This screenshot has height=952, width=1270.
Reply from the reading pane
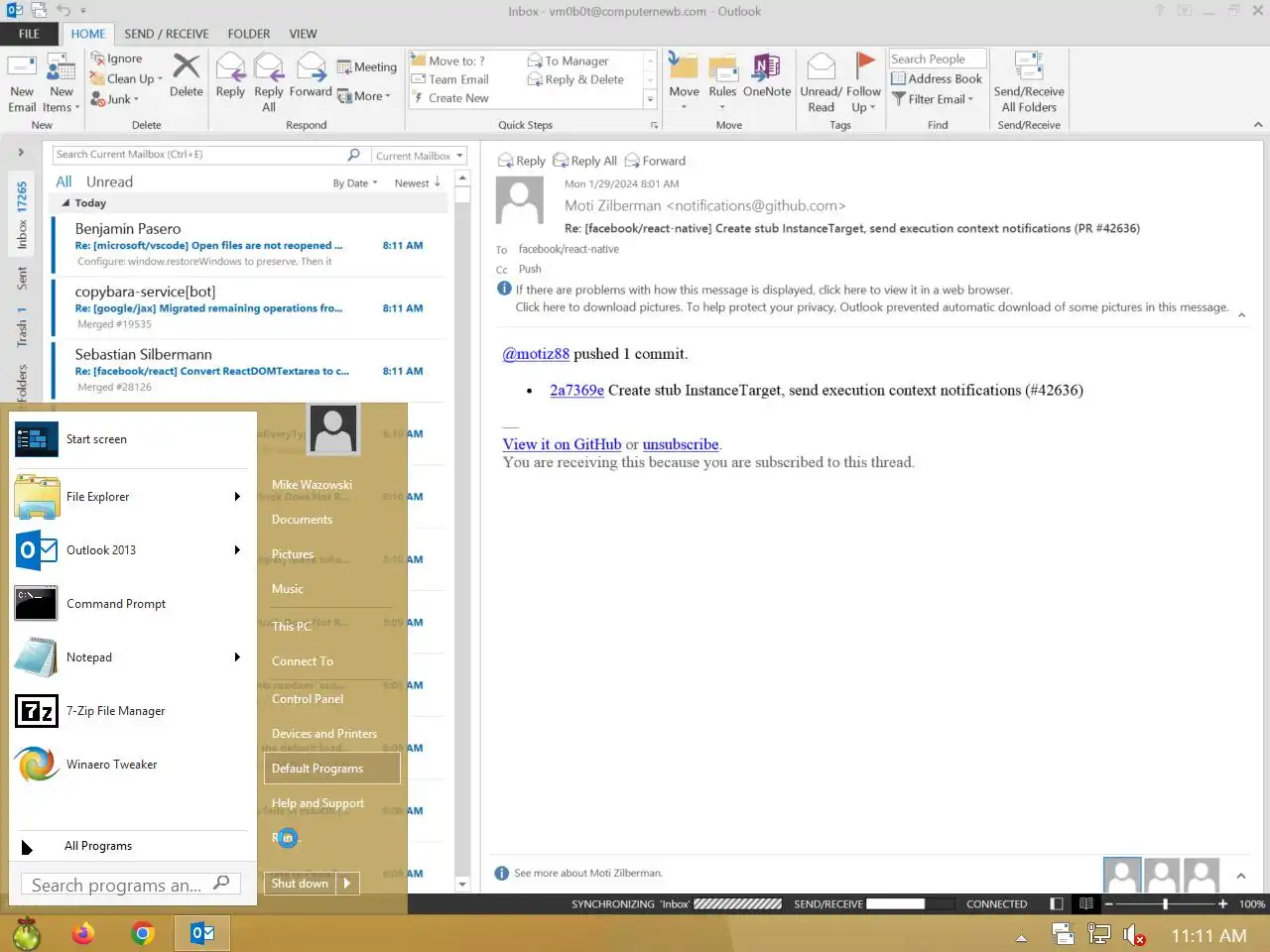(x=522, y=161)
